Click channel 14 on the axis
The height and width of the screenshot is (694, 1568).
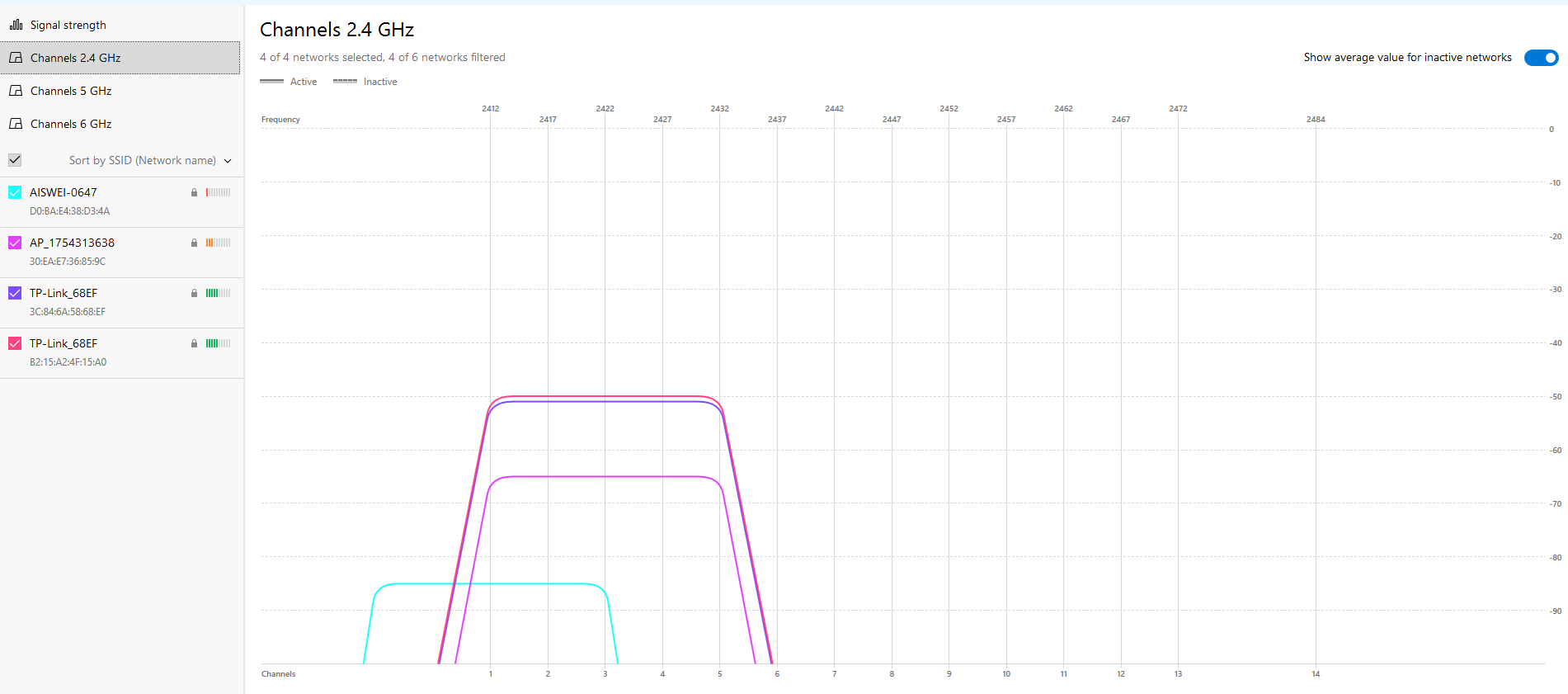tap(1316, 674)
